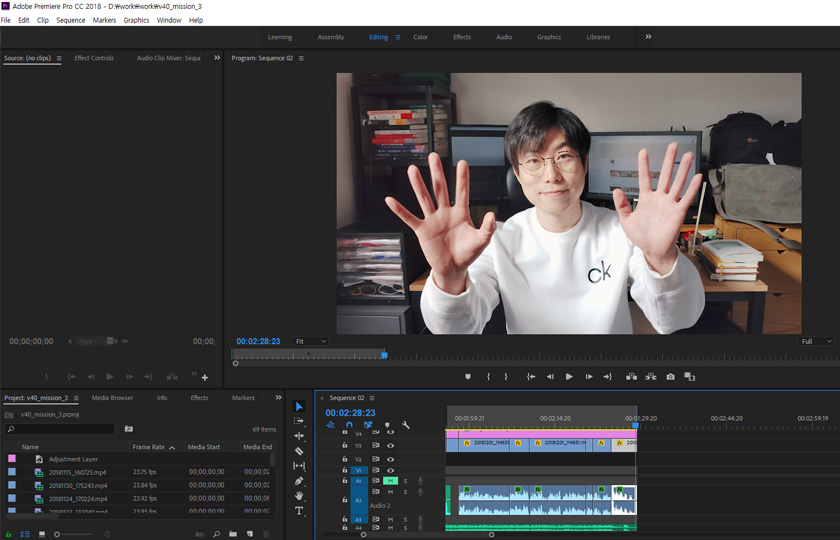Image resolution: width=840 pixels, height=540 pixels.
Task: Open the Full playback resolution dropdown
Action: click(816, 341)
